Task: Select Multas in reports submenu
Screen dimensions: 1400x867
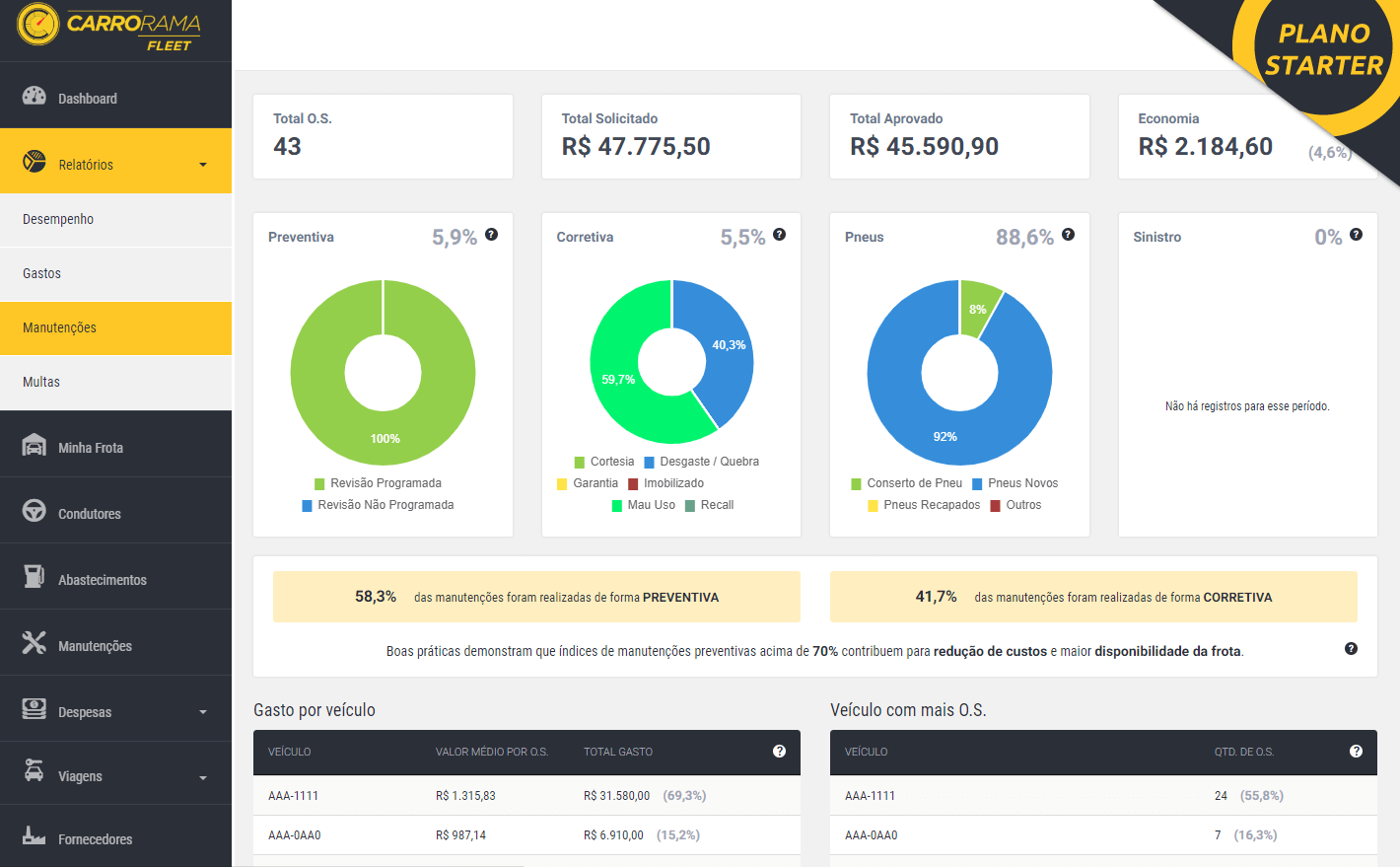Action: click(x=41, y=382)
